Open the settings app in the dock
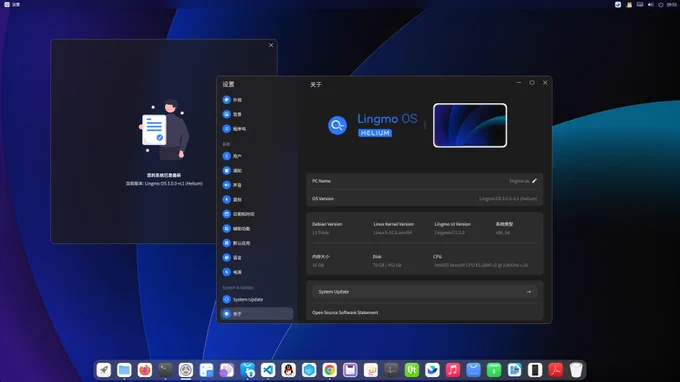The width and height of the screenshot is (680, 382). [x=186, y=370]
